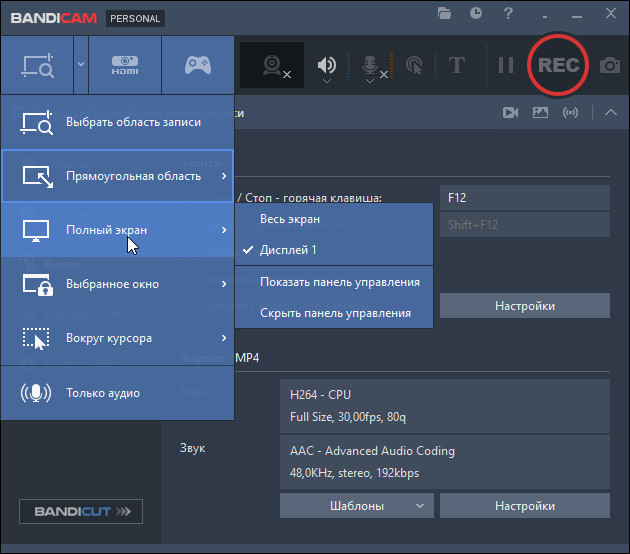
Task: Switch to game recording mode gamepad icon
Action: tap(198, 65)
